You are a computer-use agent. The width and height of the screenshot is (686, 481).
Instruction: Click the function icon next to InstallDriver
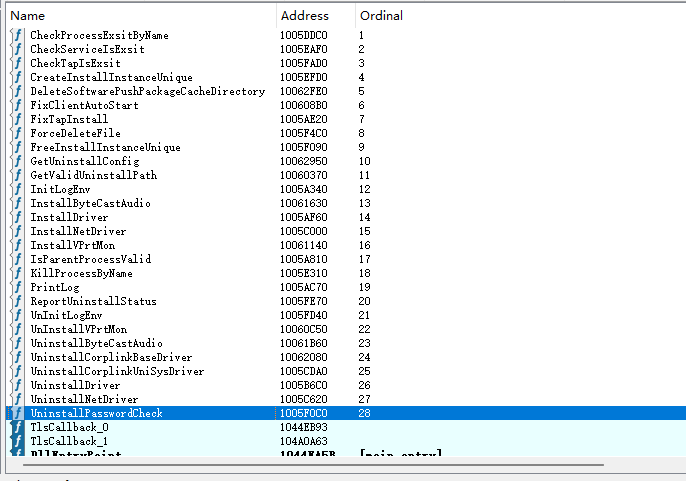(16, 217)
